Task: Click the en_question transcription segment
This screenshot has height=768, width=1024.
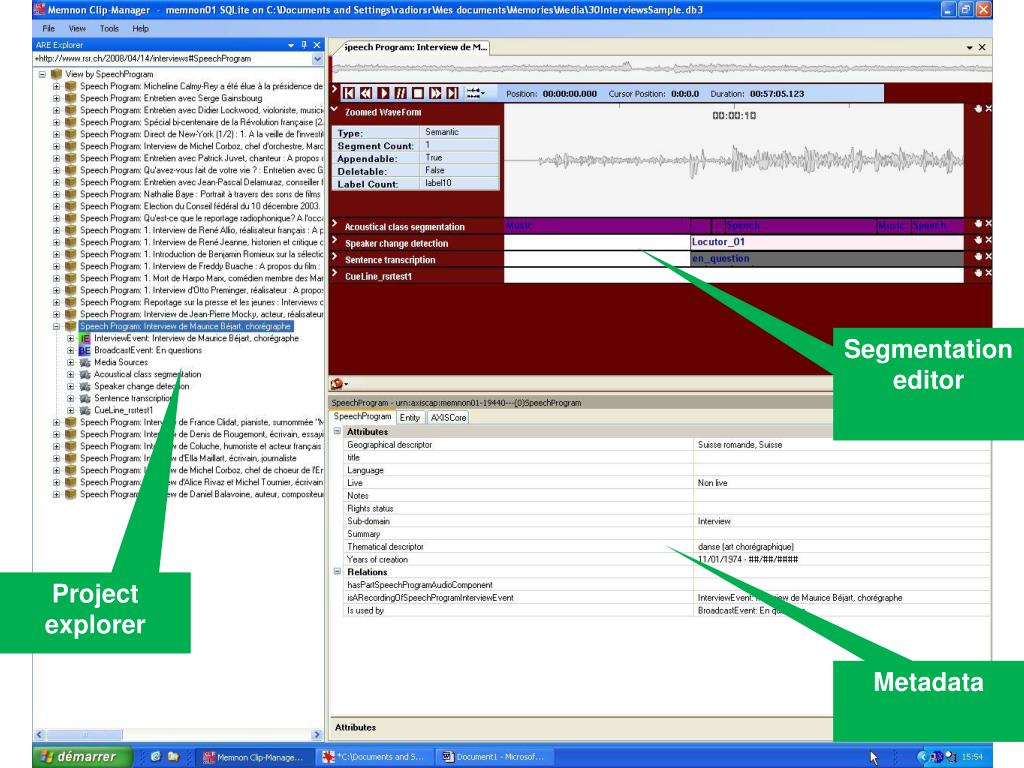Action: click(x=826, y=259)
